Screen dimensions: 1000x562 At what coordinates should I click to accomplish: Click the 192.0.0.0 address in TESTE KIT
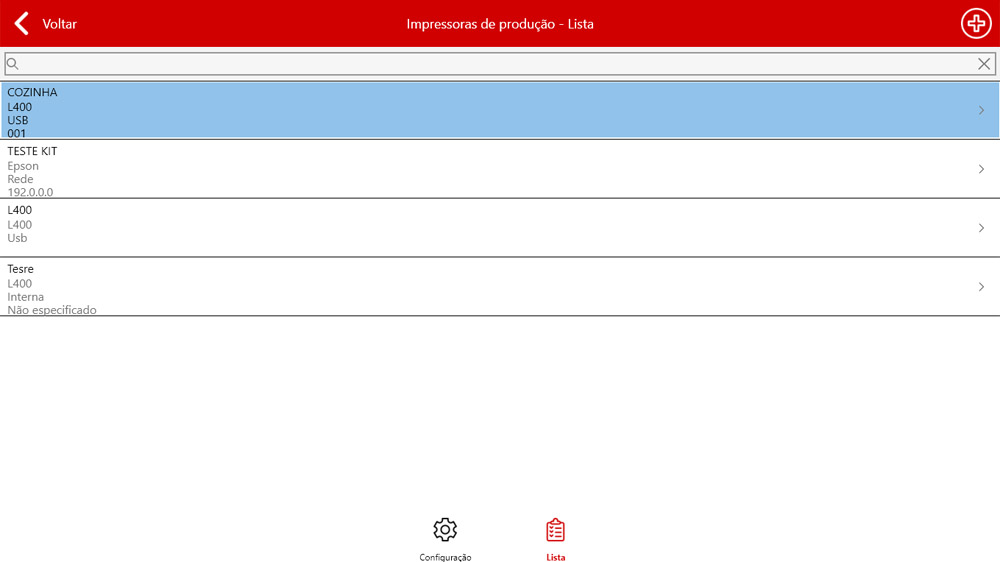click(x=30, y=192)
